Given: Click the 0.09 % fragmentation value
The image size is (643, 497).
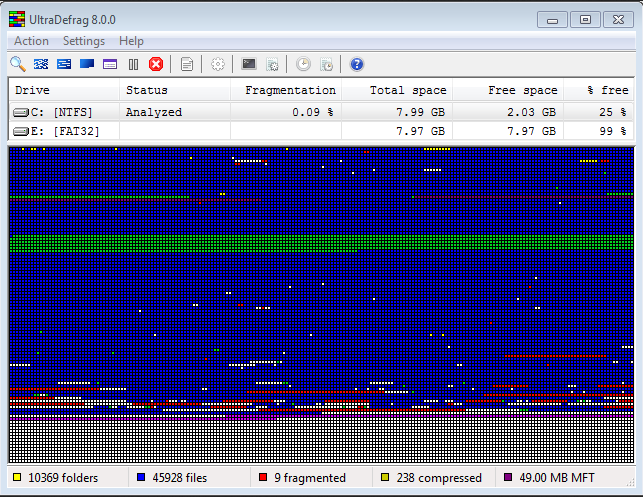Looking at the screenshot, I should [x=312, y=112].
